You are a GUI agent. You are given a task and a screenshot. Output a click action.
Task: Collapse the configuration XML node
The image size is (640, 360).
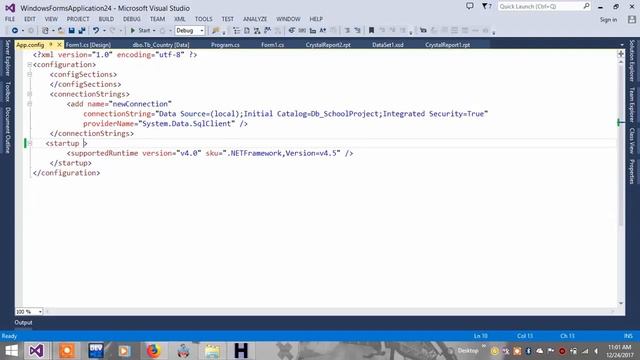29,64
